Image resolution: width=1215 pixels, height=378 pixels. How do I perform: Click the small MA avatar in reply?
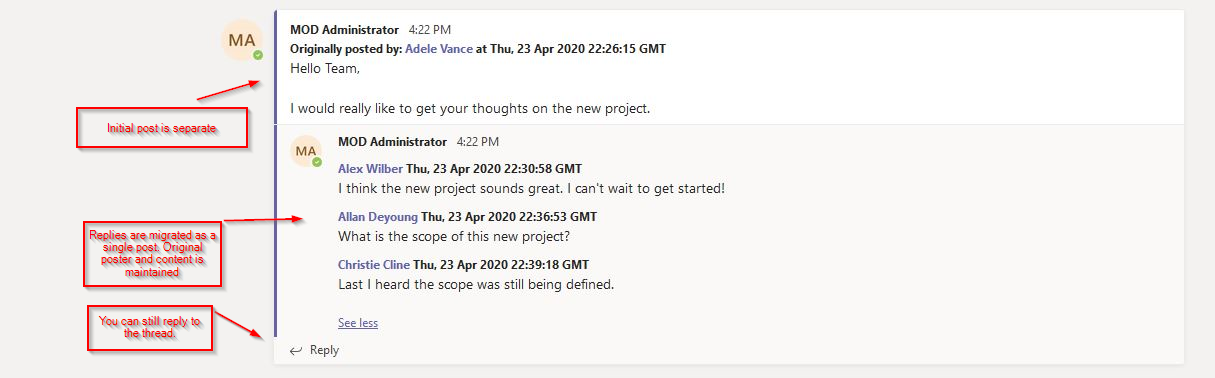(306, 151)
